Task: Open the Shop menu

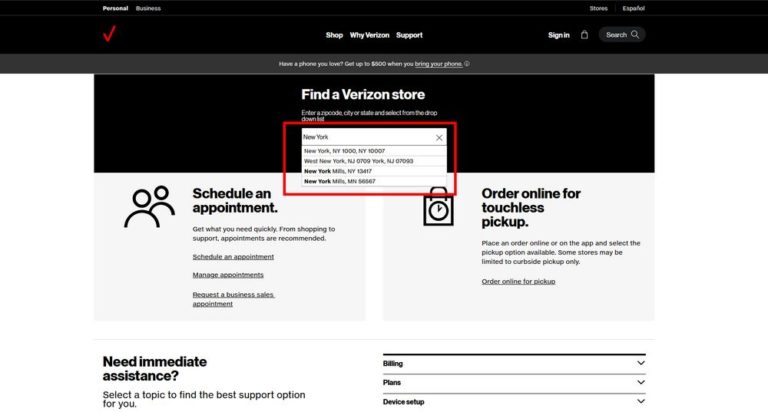Action: pyautogui.click(x=334, y=35)
